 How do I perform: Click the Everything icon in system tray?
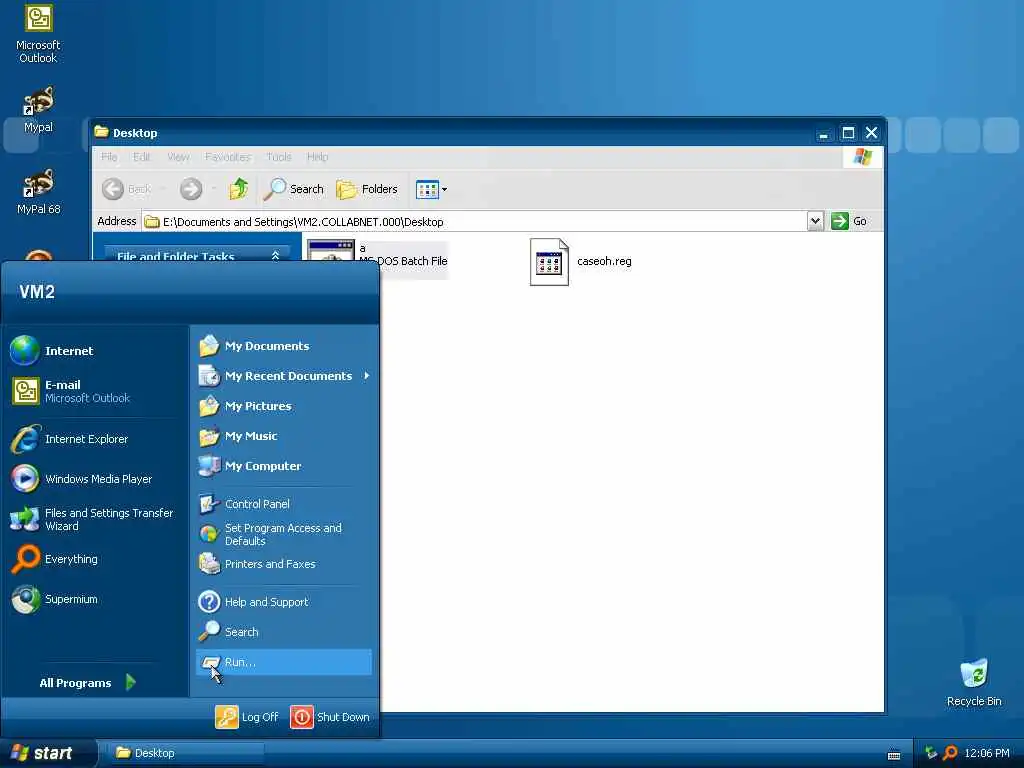[951, 753]
